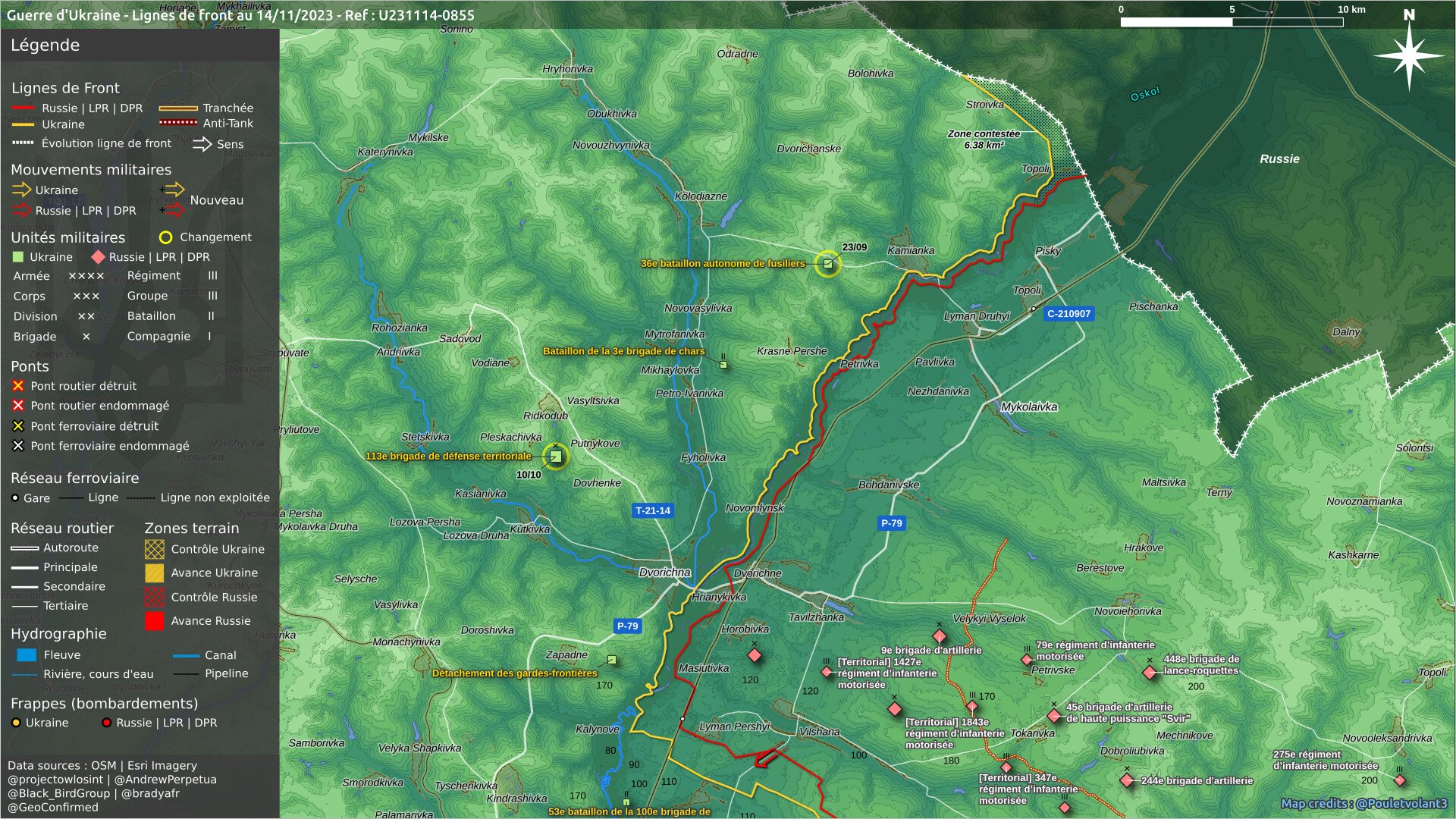Click the Ukraine yellow strike dot in legend

[x=16, y=723]
